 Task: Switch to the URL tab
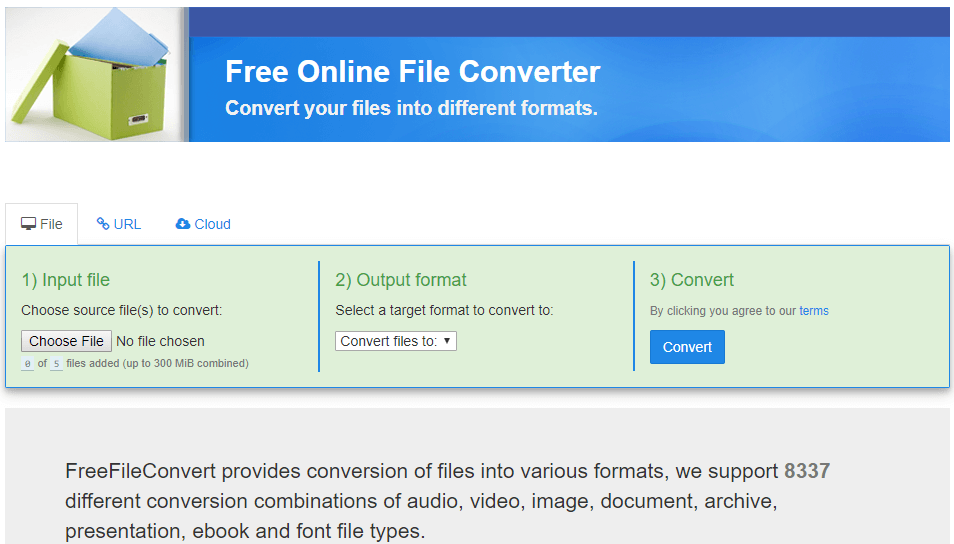click(119, 224)
